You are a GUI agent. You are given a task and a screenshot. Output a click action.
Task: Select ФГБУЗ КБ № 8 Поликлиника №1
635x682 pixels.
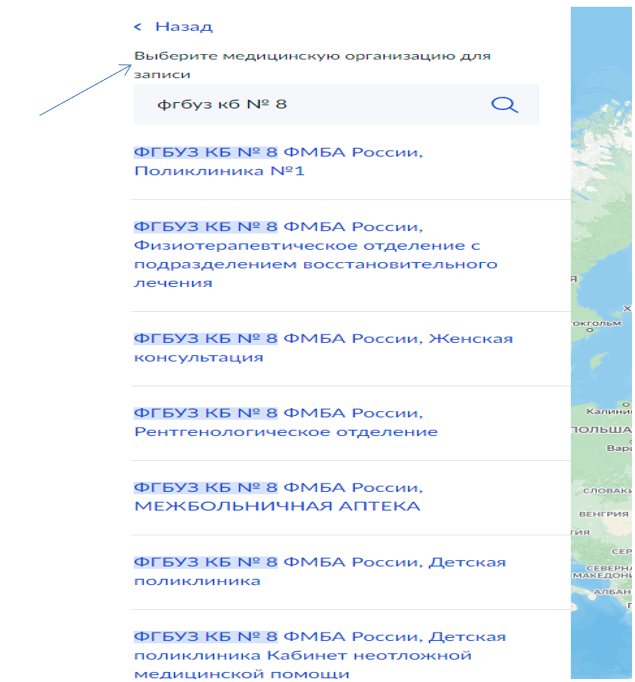[278, 162]
